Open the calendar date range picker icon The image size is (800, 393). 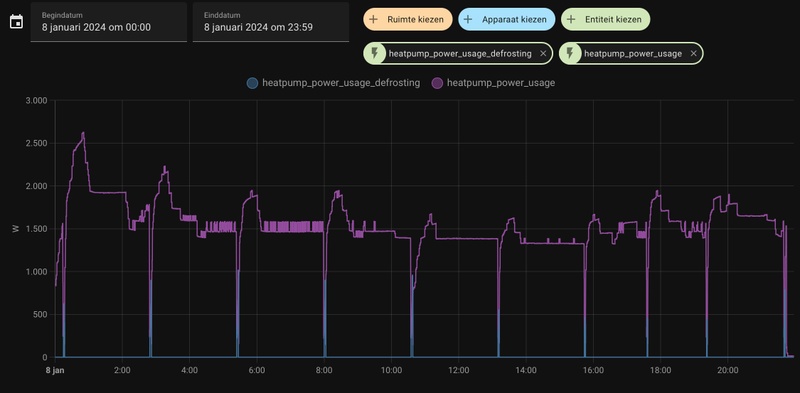click(16, 22)
